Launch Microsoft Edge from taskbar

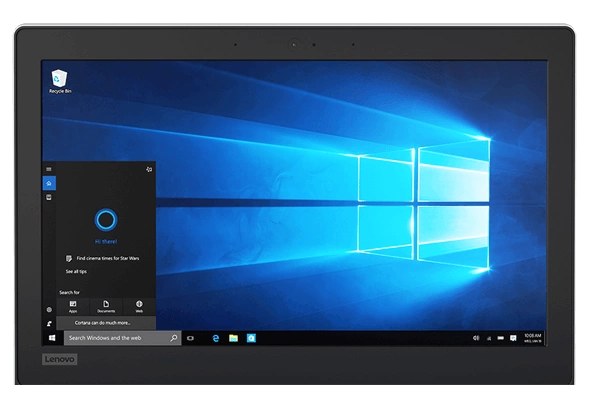(x=216, y=338)
